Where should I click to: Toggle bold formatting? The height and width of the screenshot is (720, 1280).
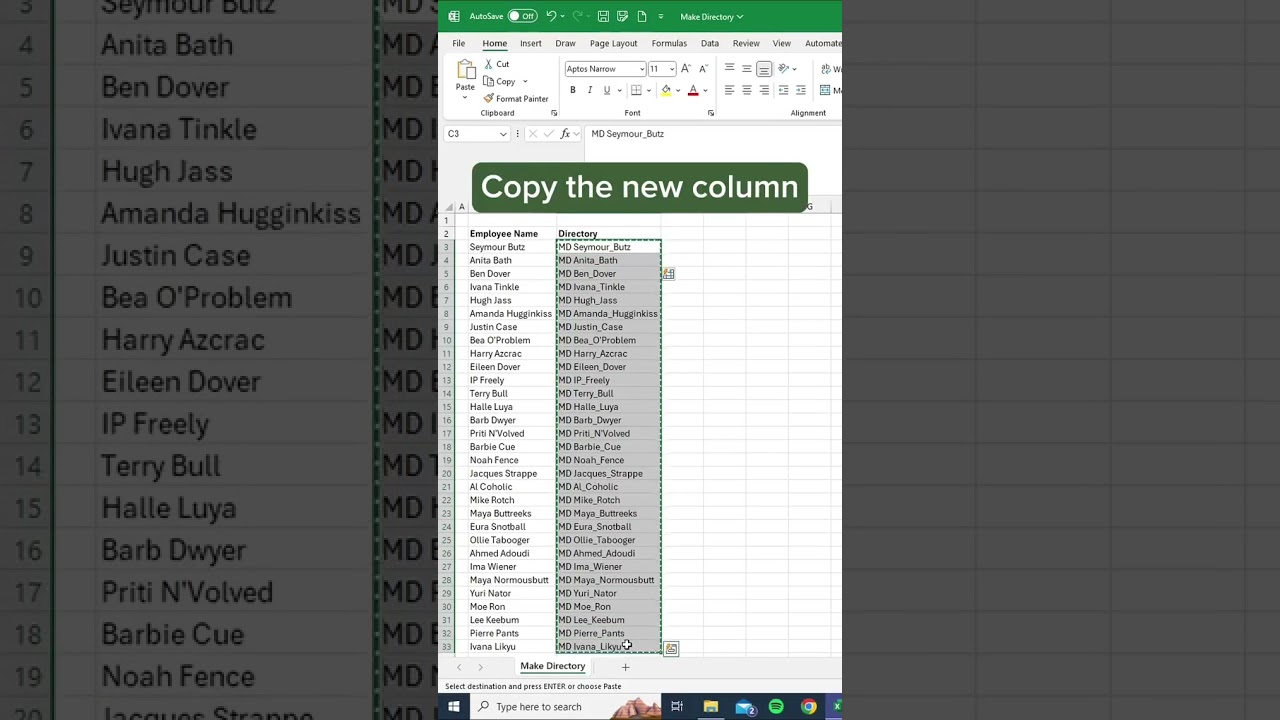[573, 90]
